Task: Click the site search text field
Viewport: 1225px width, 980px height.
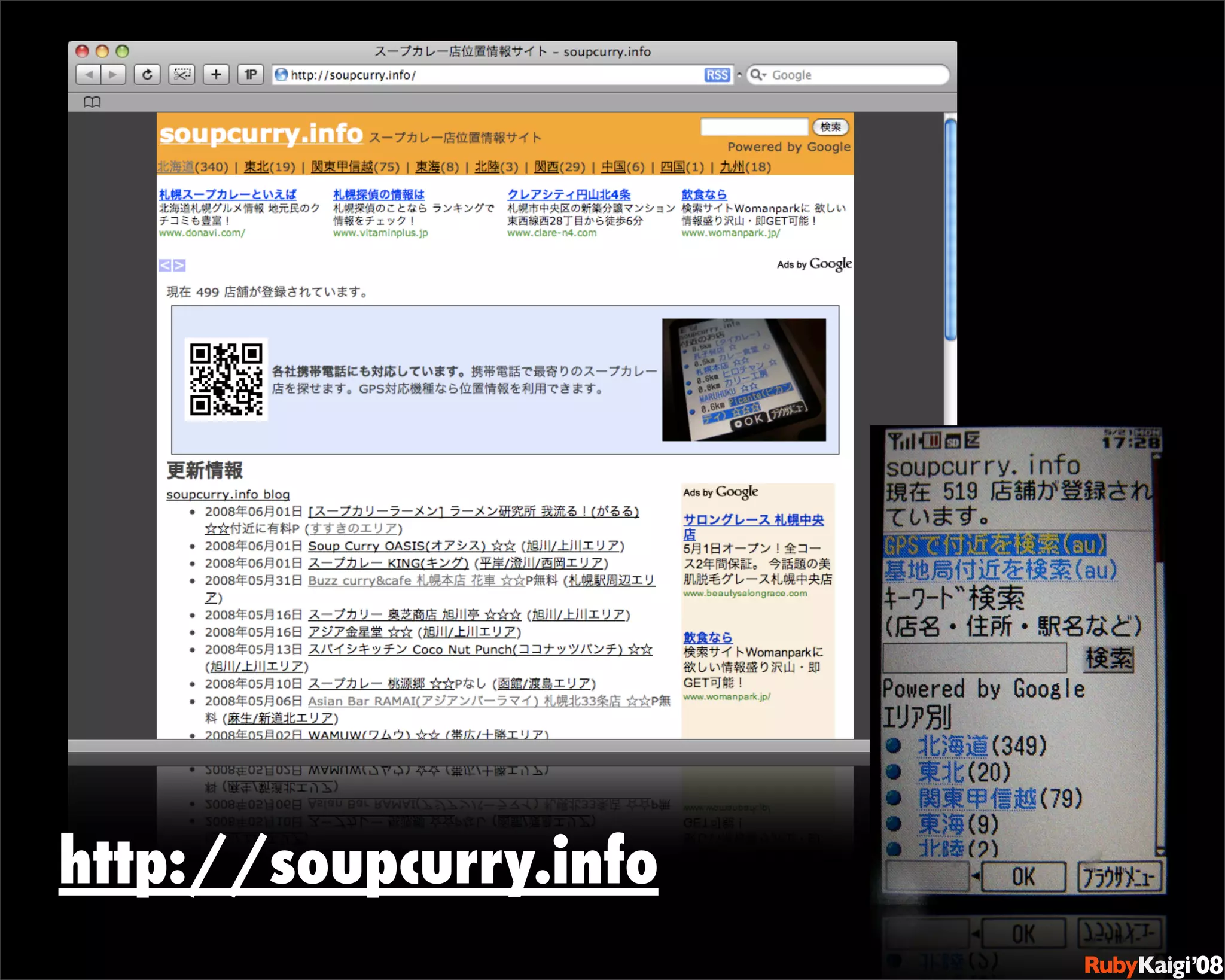Action: click(x=754, y=127)
